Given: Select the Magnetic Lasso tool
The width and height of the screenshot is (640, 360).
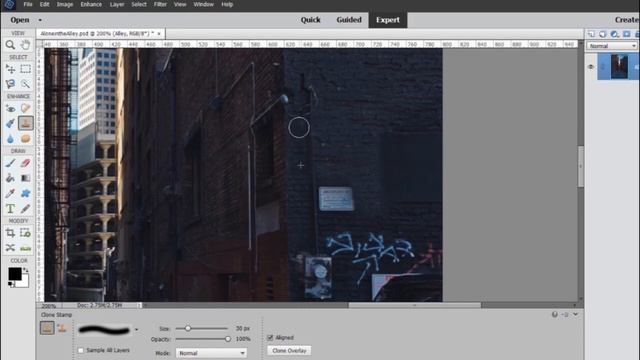Looking at the screenshot, I should pyautogui.click(x=10, y=84).
